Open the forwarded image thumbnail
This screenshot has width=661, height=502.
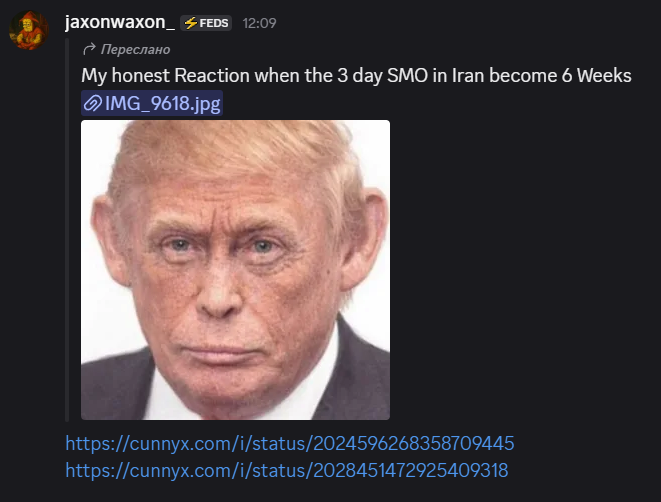(235, 270)
